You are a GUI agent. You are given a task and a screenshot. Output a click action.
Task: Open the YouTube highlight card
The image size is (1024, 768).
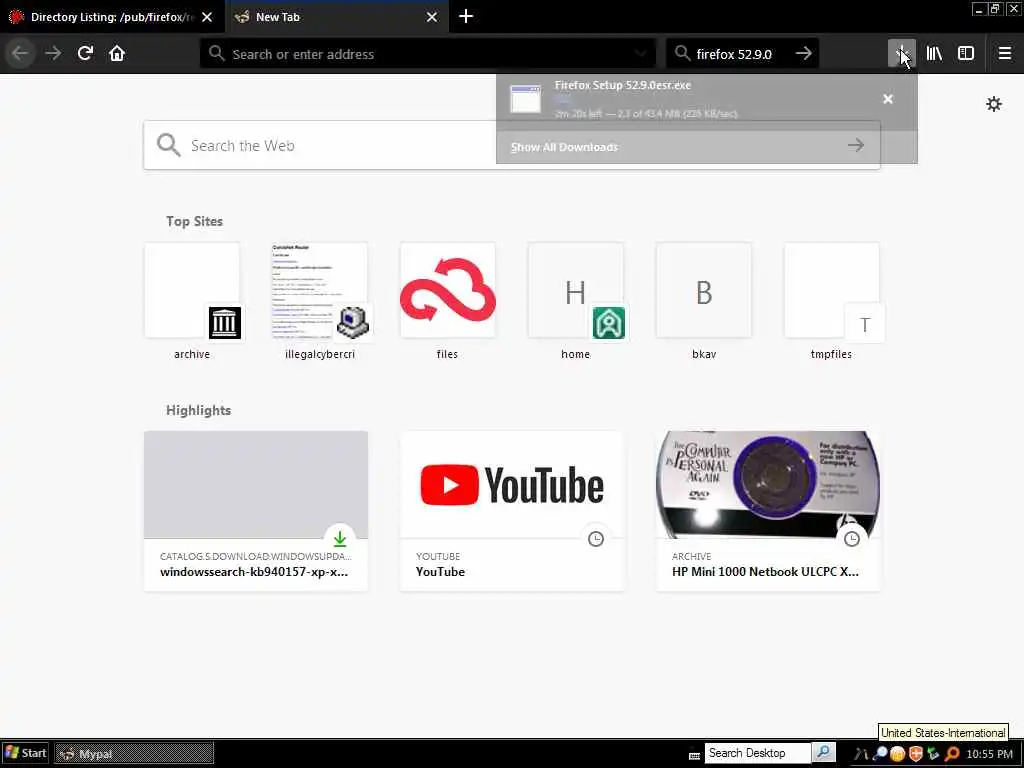pos(512,511)
